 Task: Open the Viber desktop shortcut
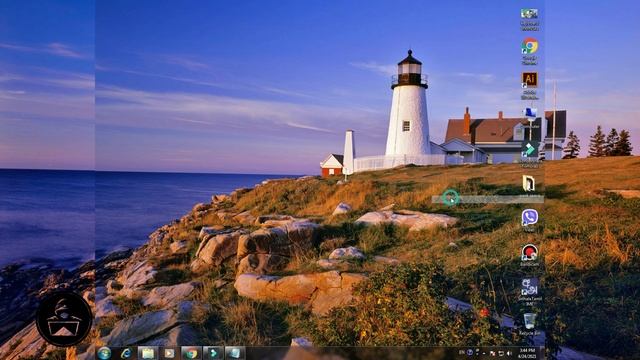(529, 220)
